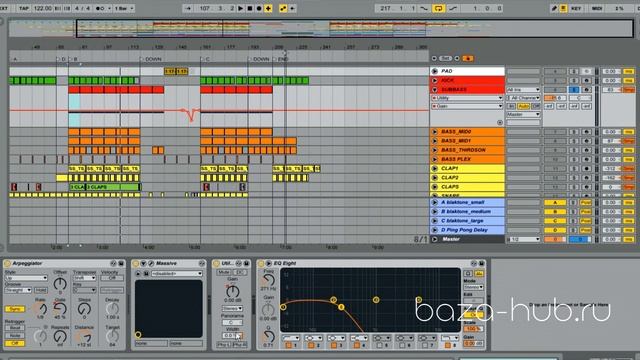
Task: Toggle the punch-in switch
Action: (424, 8)
